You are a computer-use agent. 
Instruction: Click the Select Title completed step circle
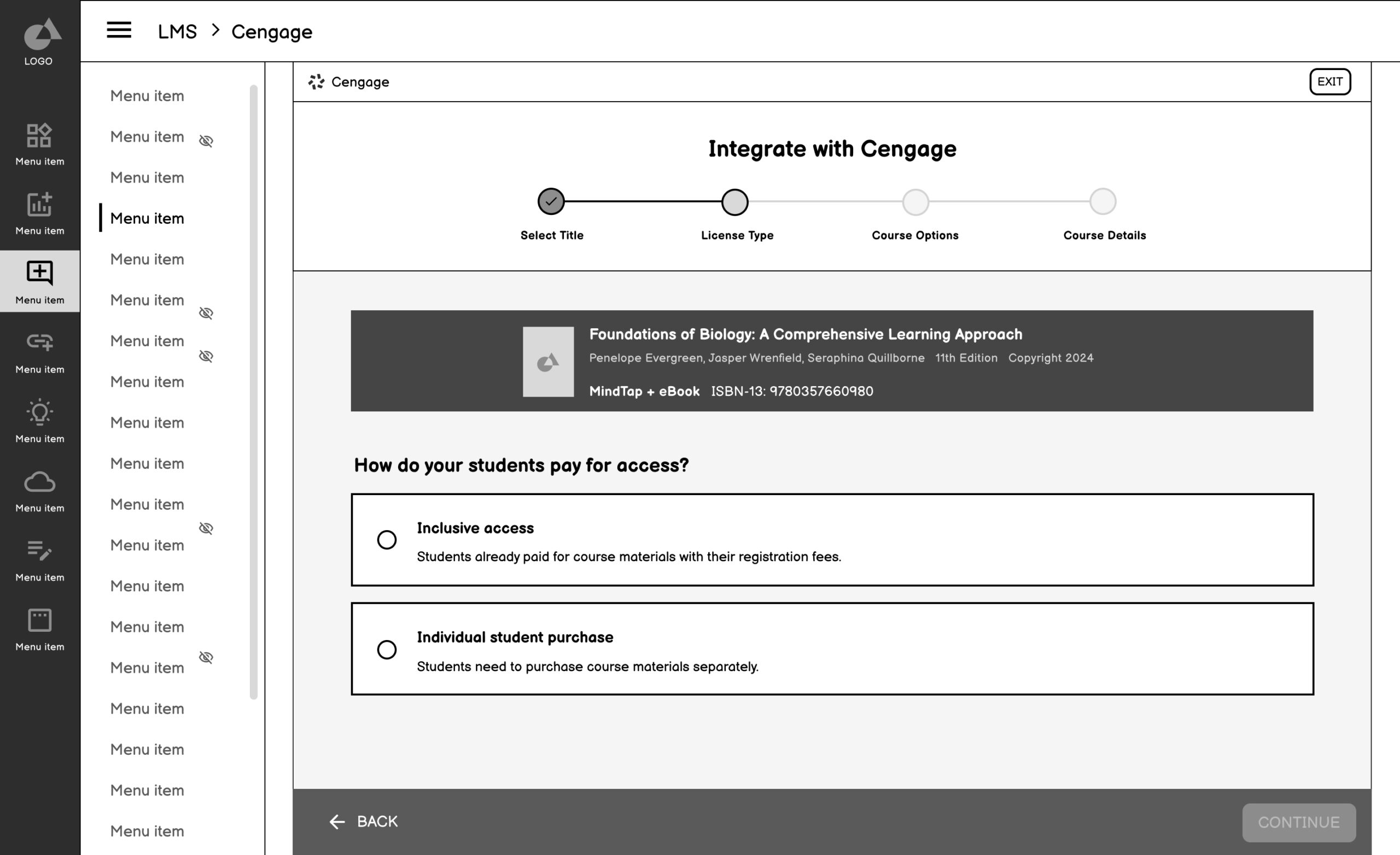(x=551, y=201)
